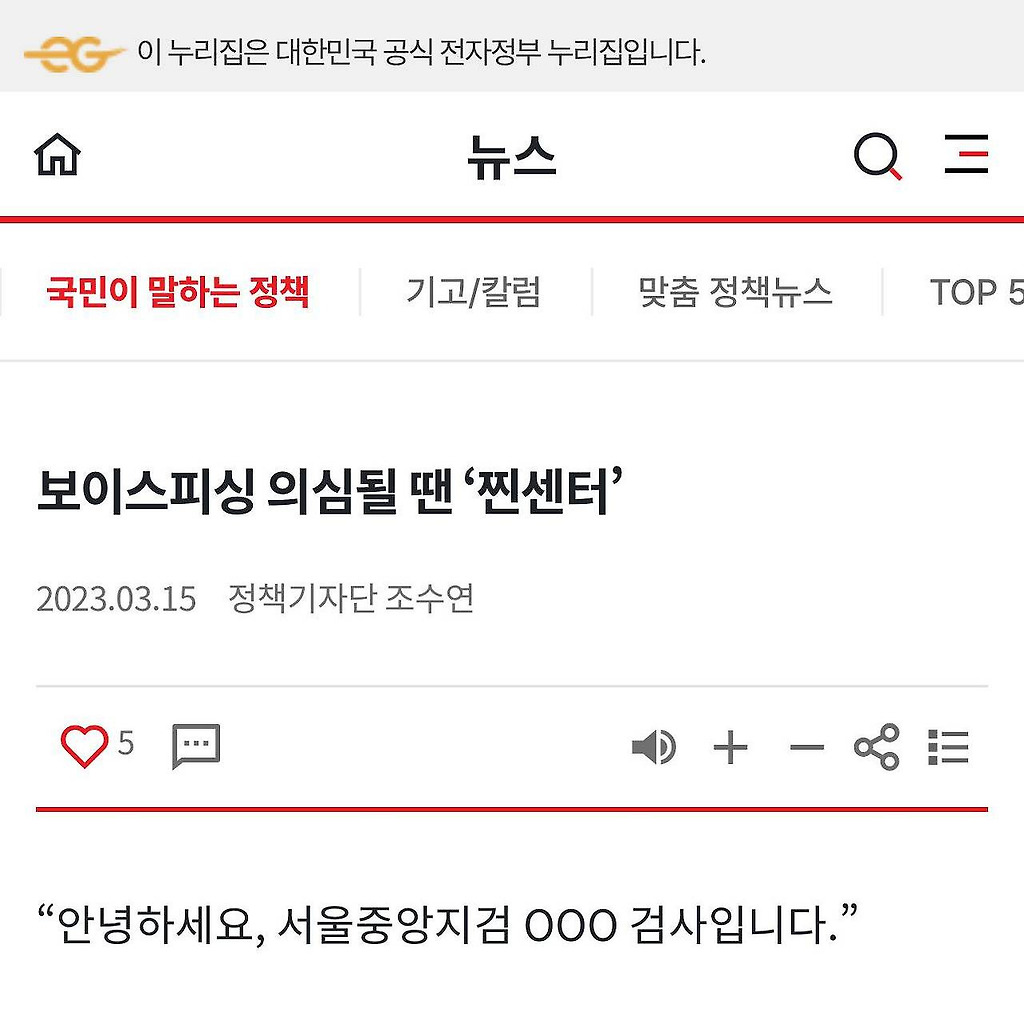
Task: Increase text size with plus icon
Action: pos(730,748)
